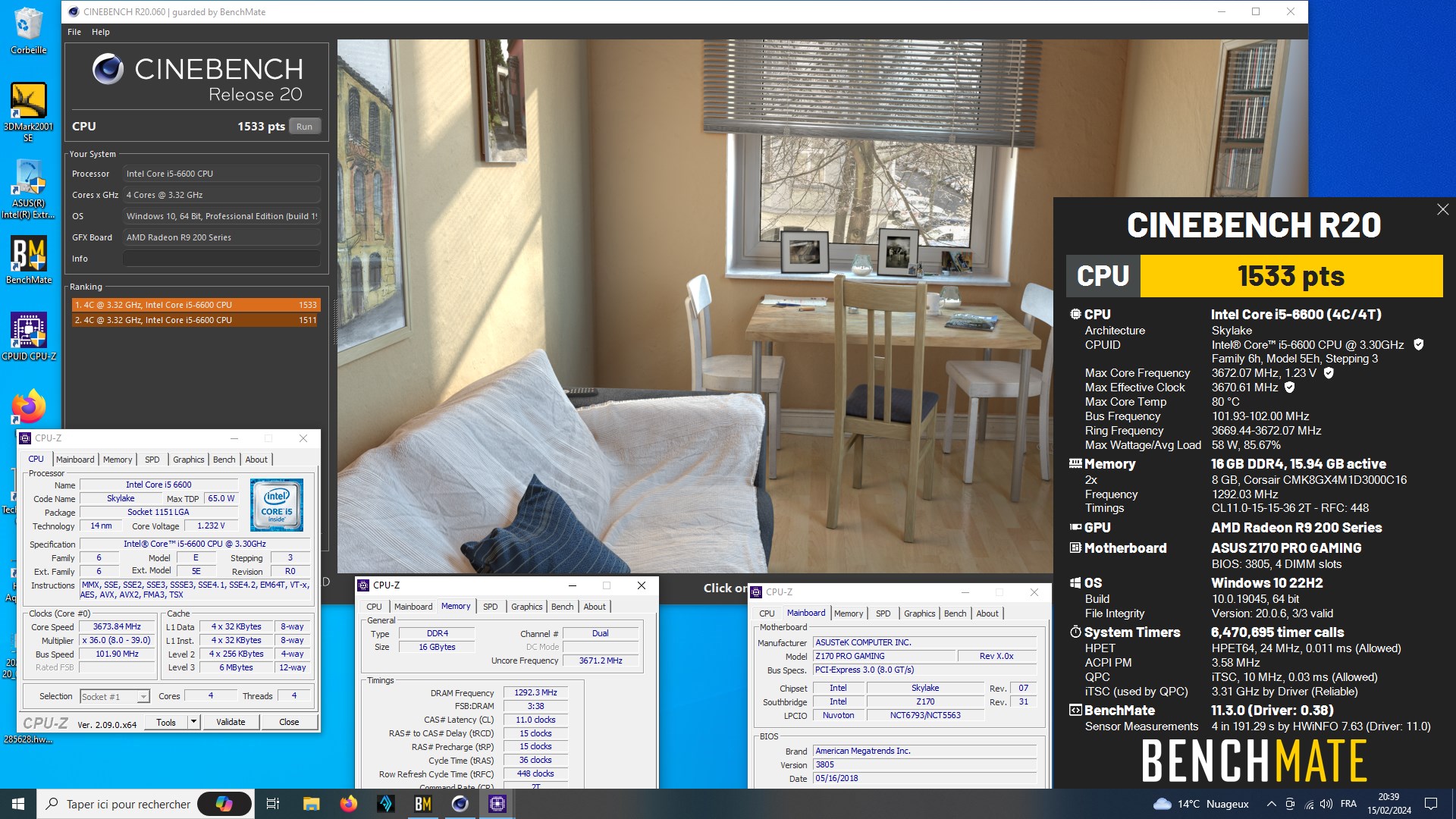The width and height of the screenshot is (1456, 819).
Task: Click the Processor field Intel Core i5-6600 CPU
Action: 221,174
